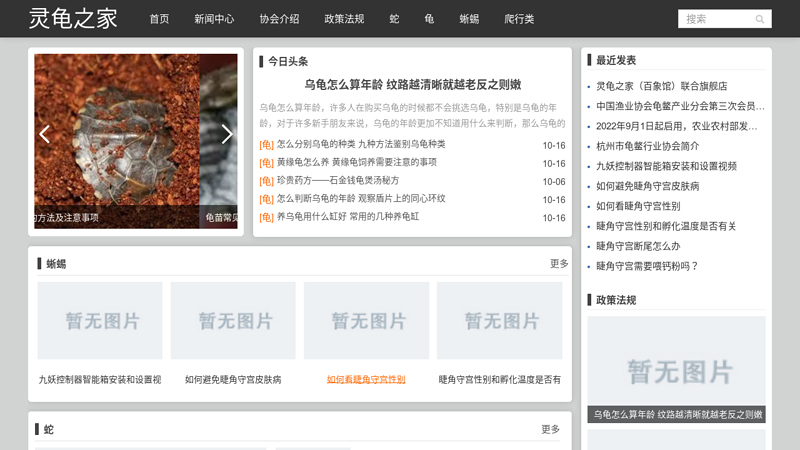Open placeholder image above 如何避免睫角守宫皮肤病
This screenshot has width=800, height=450.
click(233, 320)
